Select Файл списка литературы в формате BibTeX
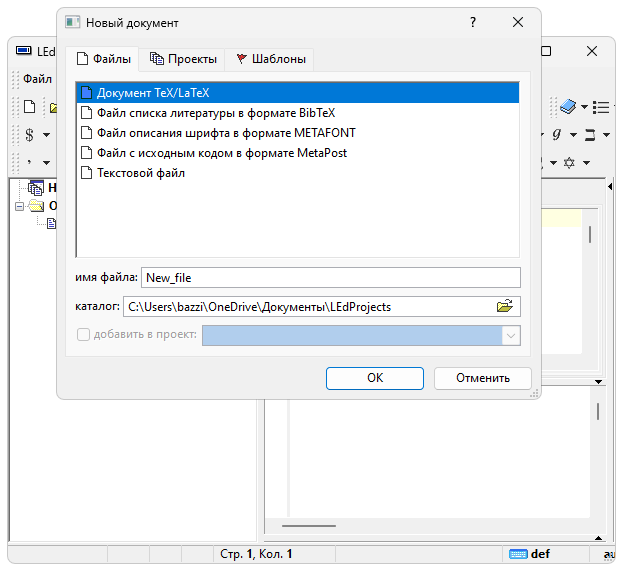Viewport: 620px width, 567px height. 297,113
